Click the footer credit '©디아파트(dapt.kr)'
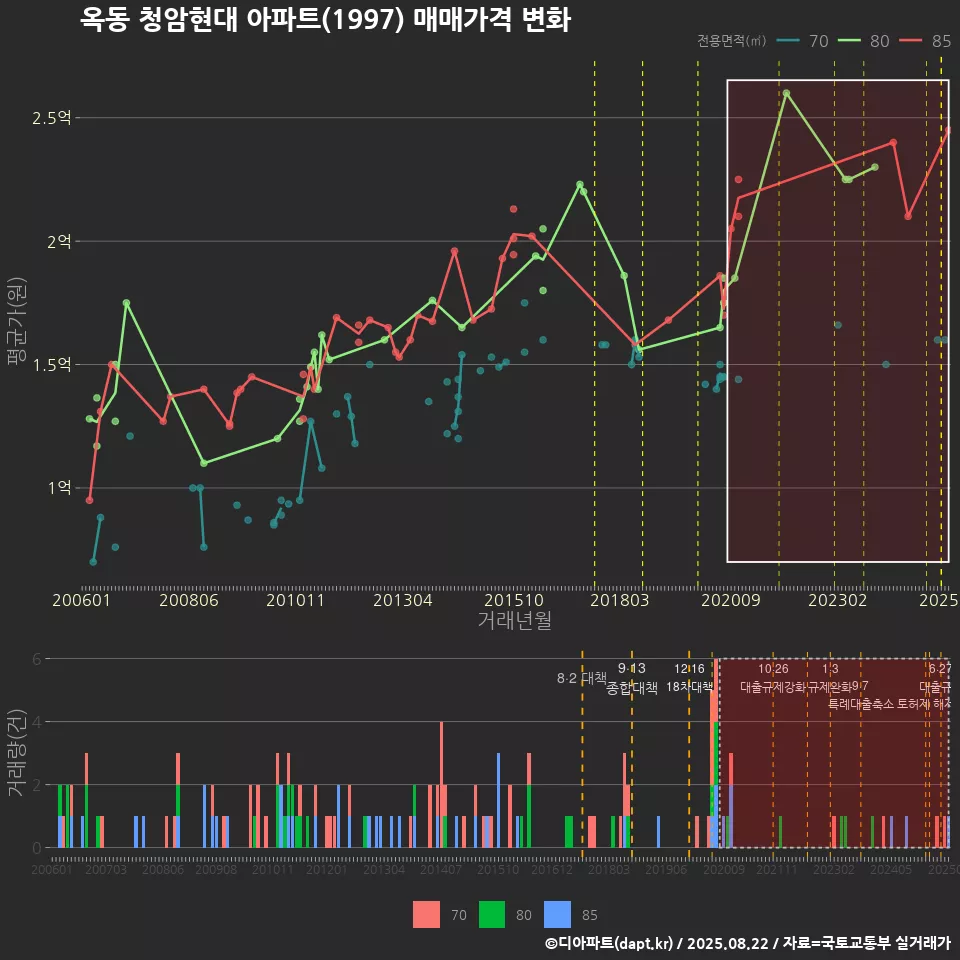Viewport: 960px width, 960px height. click(609, 943)
